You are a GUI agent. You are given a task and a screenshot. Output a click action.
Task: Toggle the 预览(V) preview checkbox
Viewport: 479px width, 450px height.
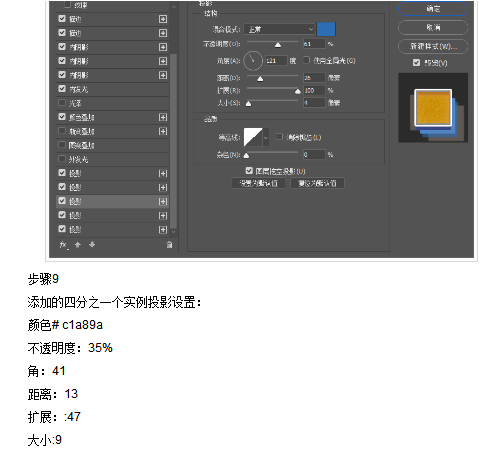416,62
